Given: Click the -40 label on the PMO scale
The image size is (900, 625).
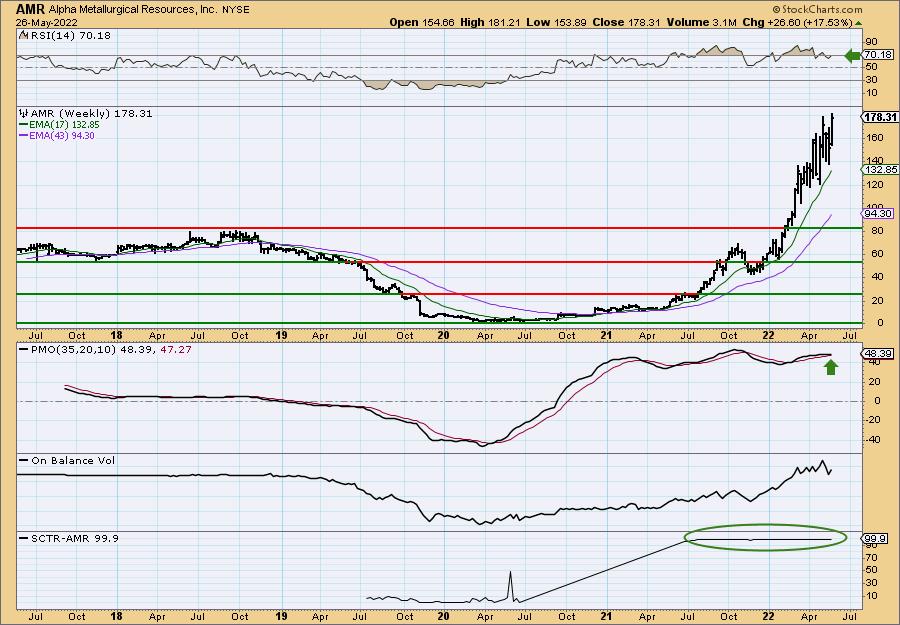Looking at the screenshot, I should point(872,440).
